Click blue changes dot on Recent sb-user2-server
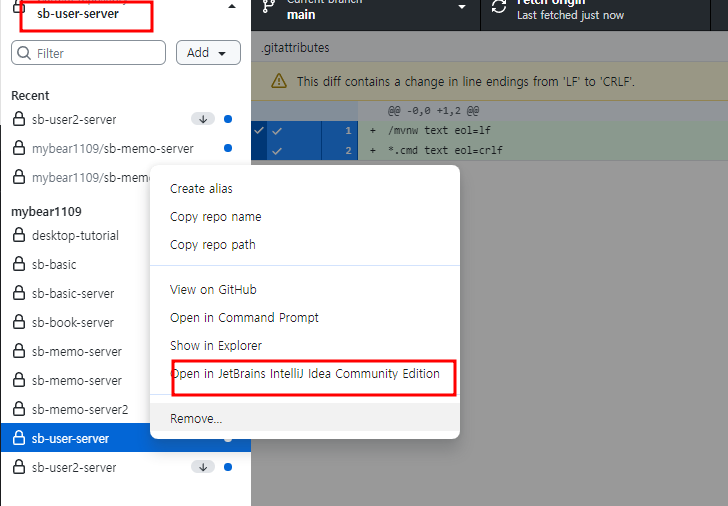728x506 pixels. point(228,119)
